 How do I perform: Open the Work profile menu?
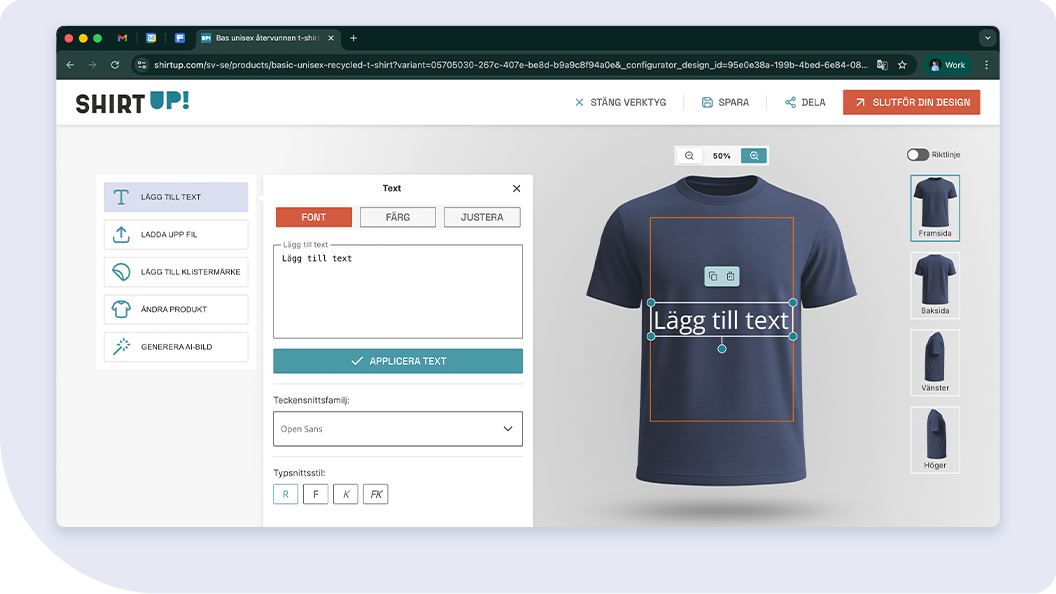coord(948,65)
